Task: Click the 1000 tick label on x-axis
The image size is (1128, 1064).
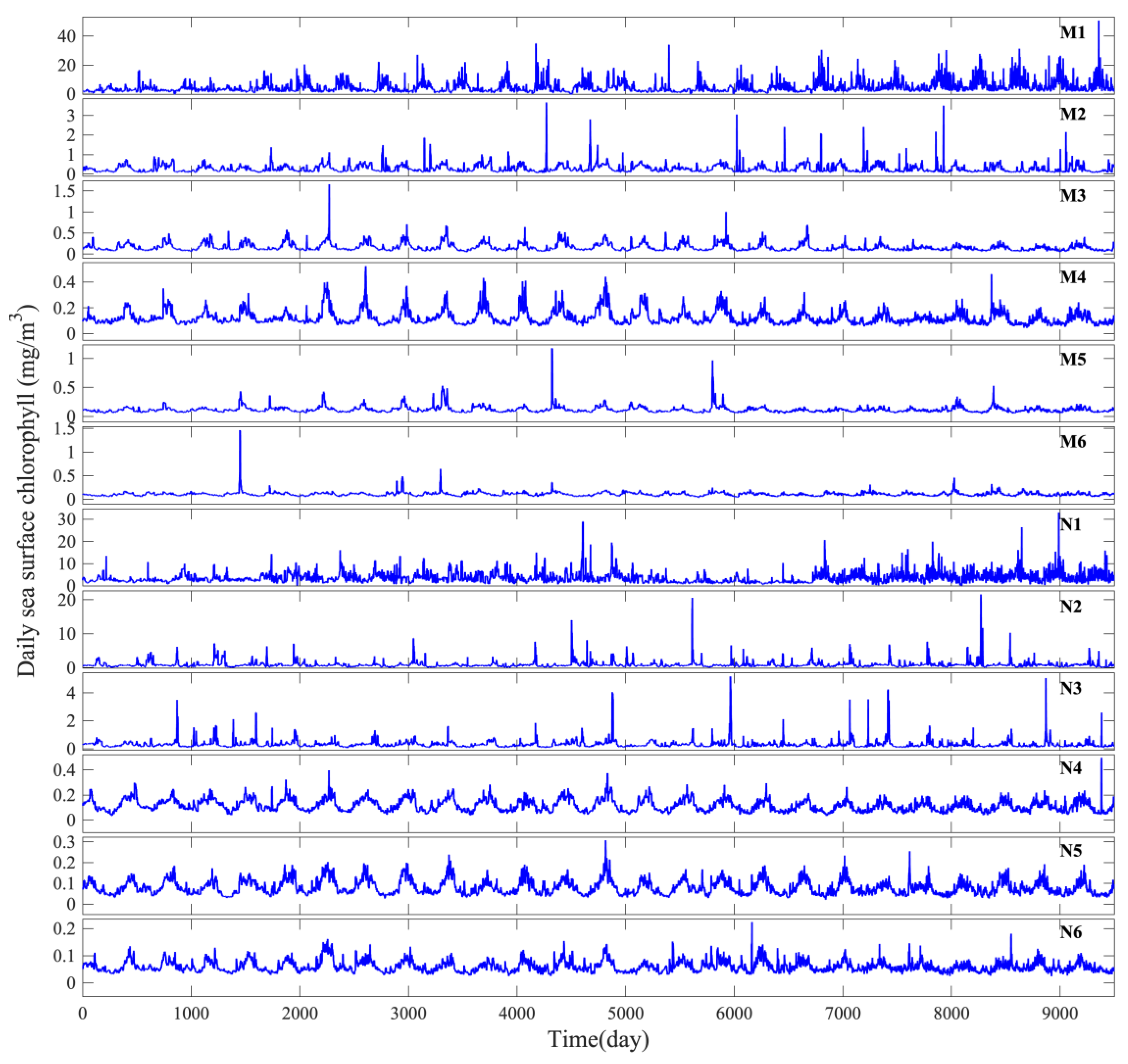Action: 191,1013
